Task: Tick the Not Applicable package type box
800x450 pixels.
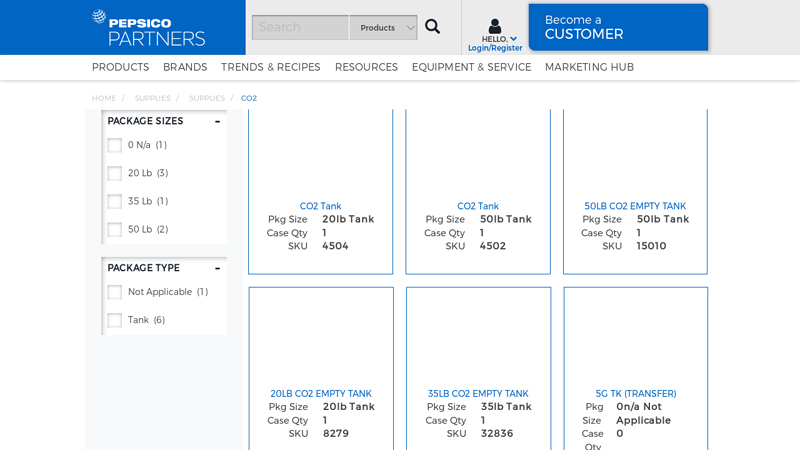Action: click(115, 292)
